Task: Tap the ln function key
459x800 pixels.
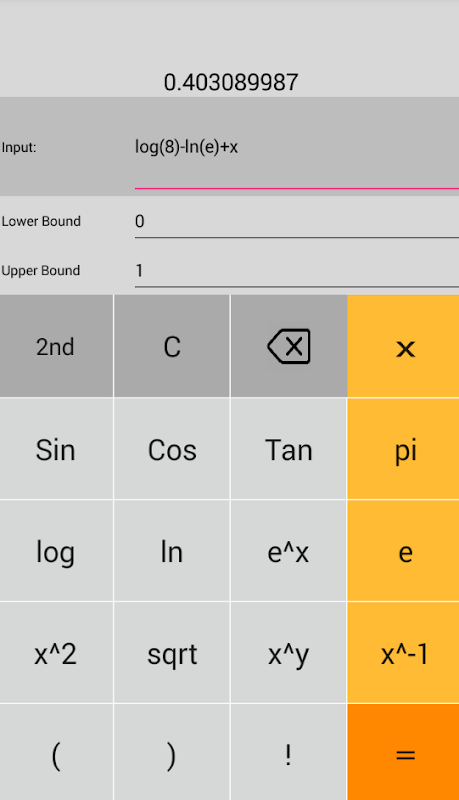Action: click(172, 551)
